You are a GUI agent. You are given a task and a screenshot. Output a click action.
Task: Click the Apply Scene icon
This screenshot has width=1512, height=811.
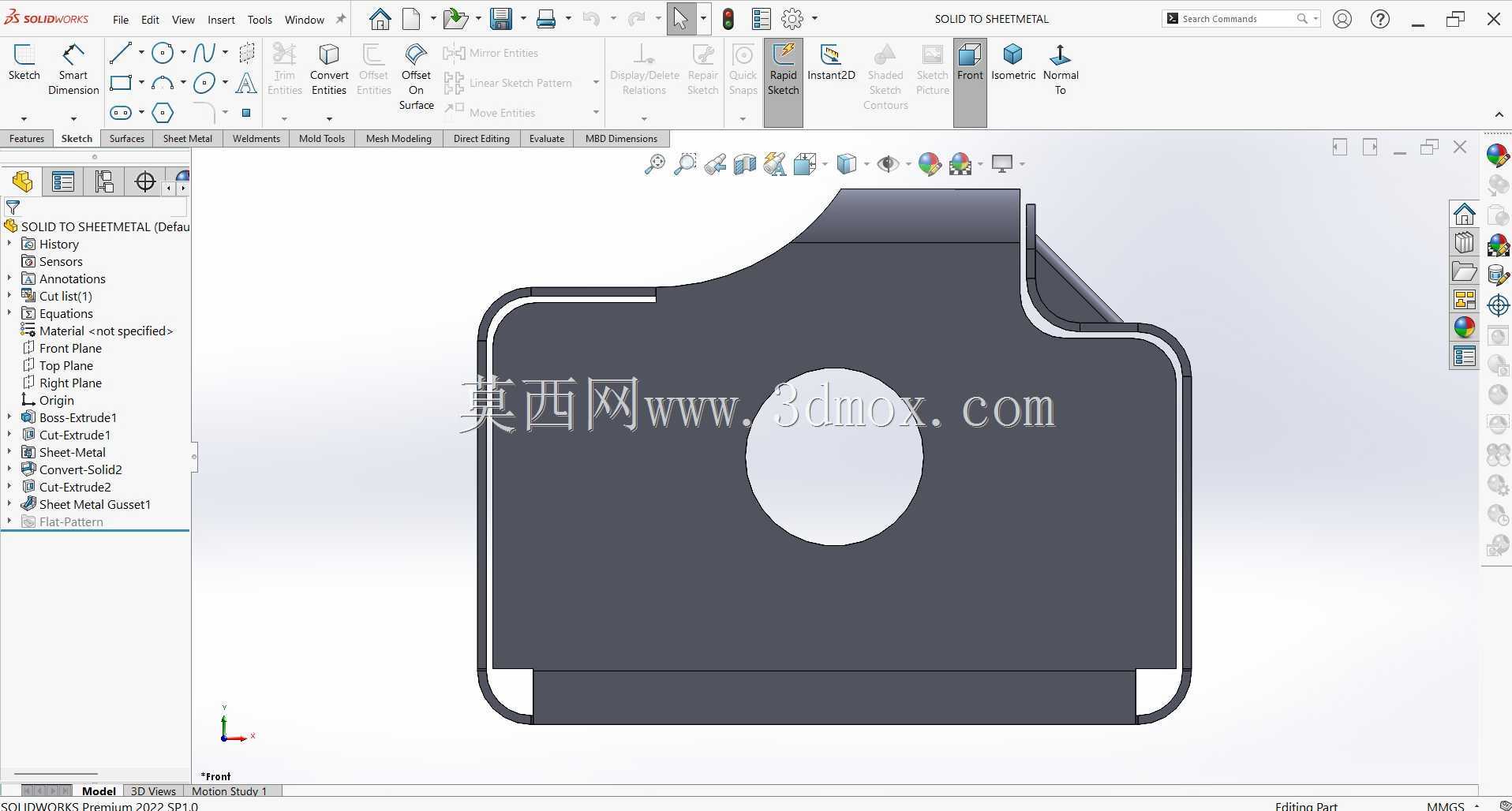(x=960, y=164)
